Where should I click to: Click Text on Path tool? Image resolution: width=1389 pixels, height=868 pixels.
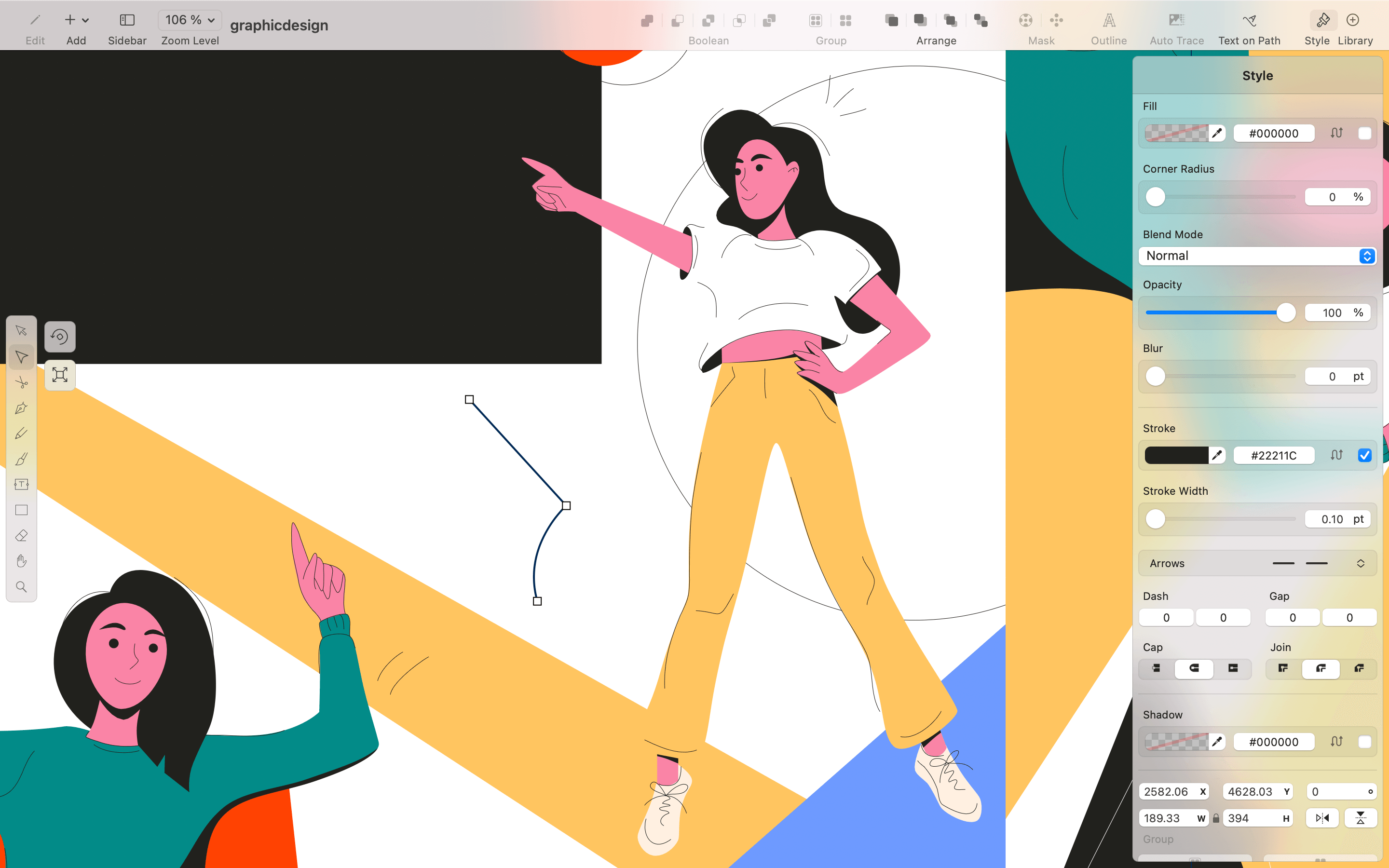pyautogui.click(x=1250, y=21)
